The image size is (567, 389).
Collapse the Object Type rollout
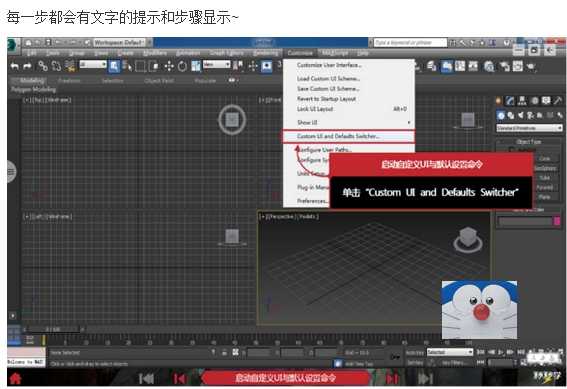point(528,142)
